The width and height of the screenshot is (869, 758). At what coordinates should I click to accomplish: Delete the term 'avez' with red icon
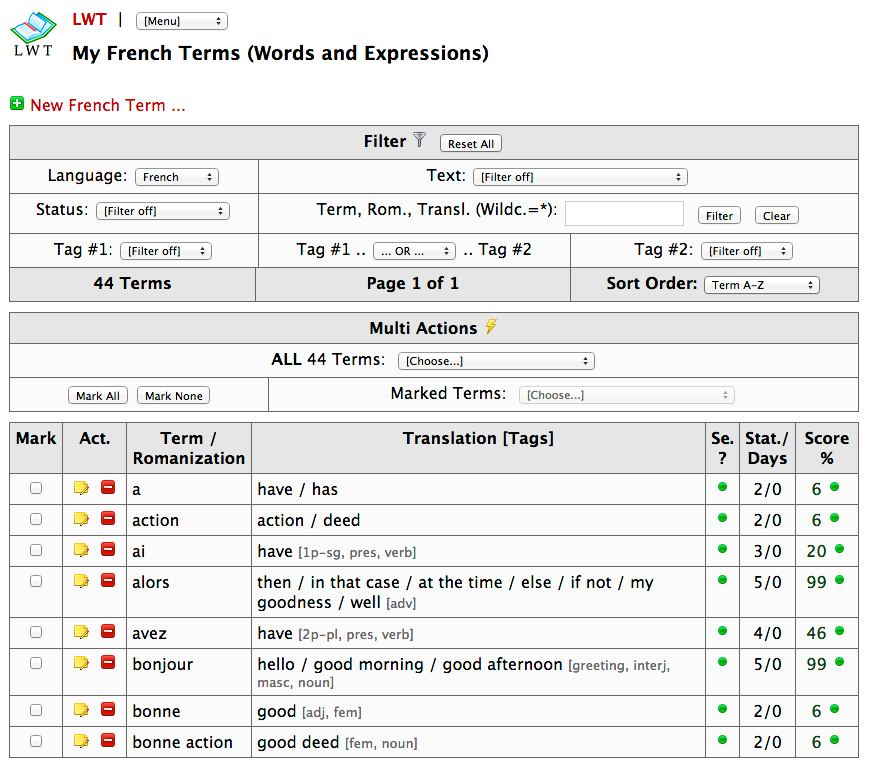(108, 632)
